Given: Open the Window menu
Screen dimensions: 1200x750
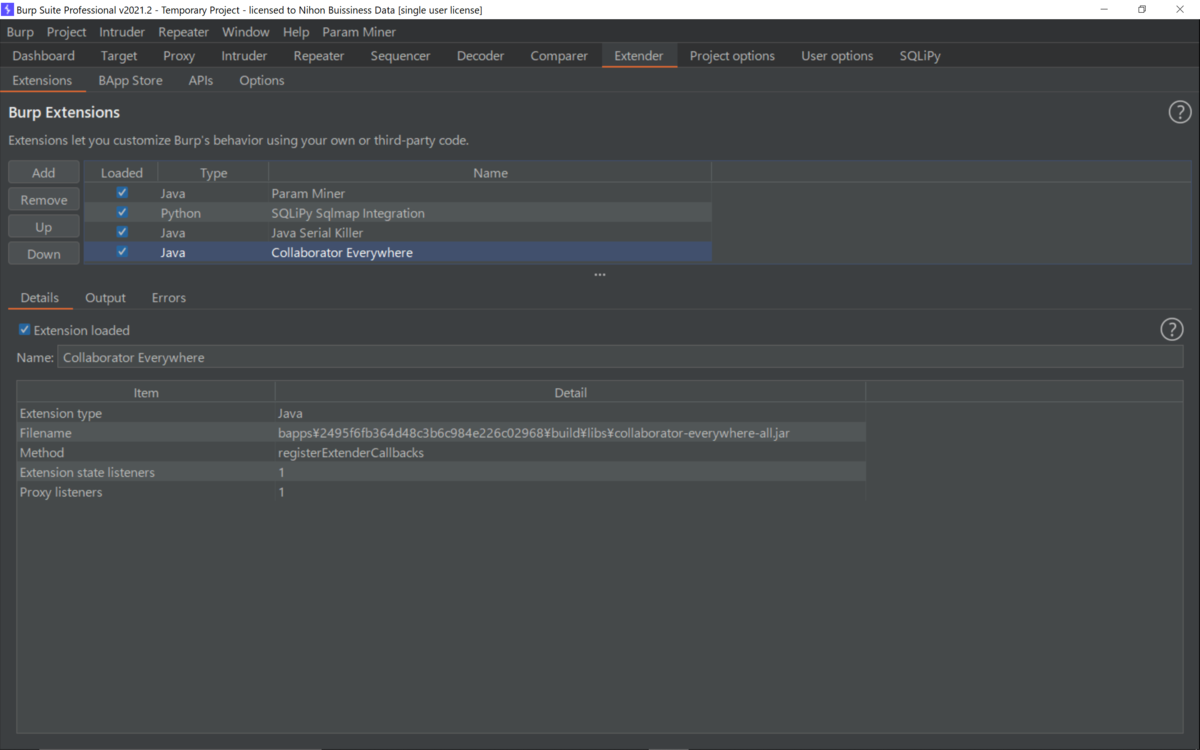Looking at the screenshot, I should pyautogui.click(x=245, y=32).
